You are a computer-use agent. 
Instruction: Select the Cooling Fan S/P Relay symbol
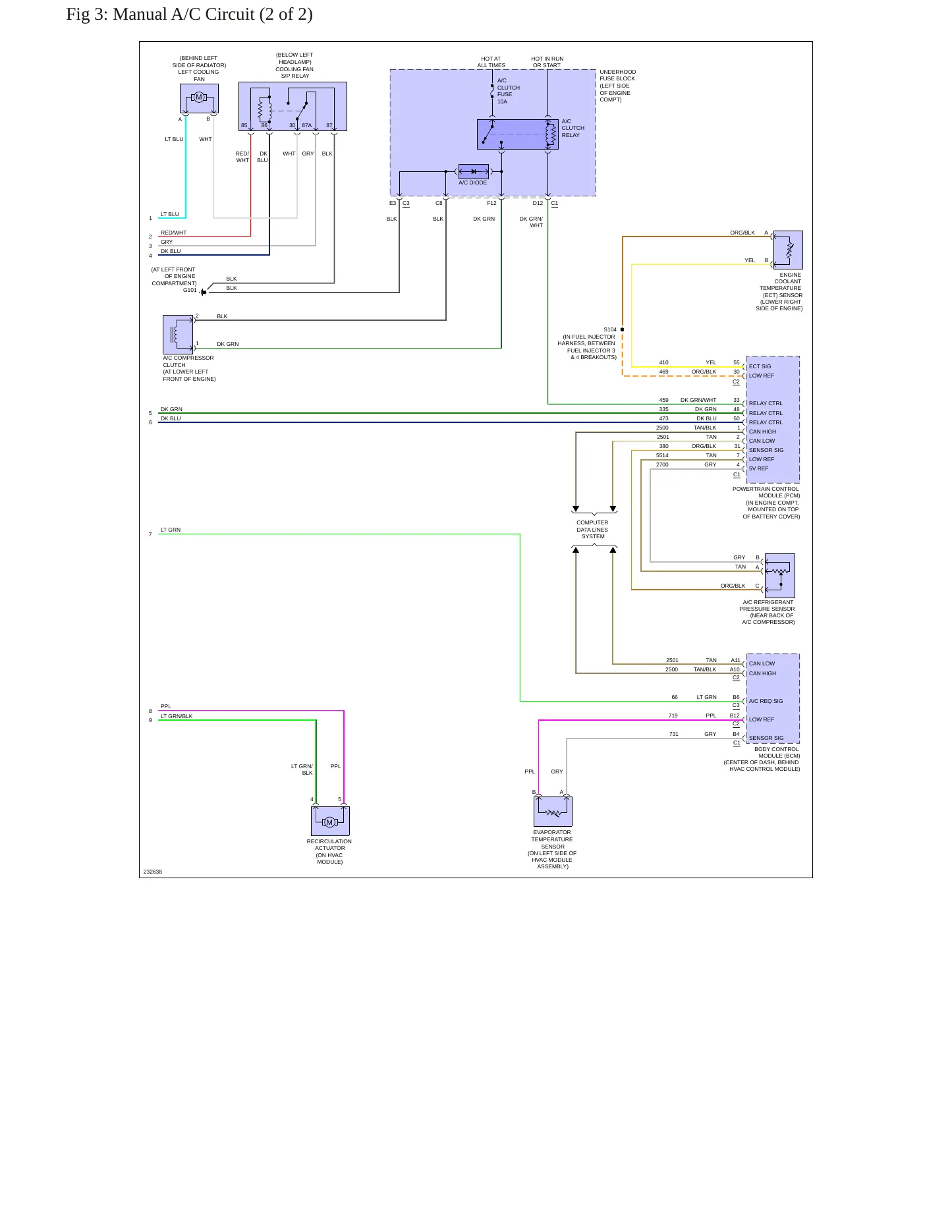293,106
